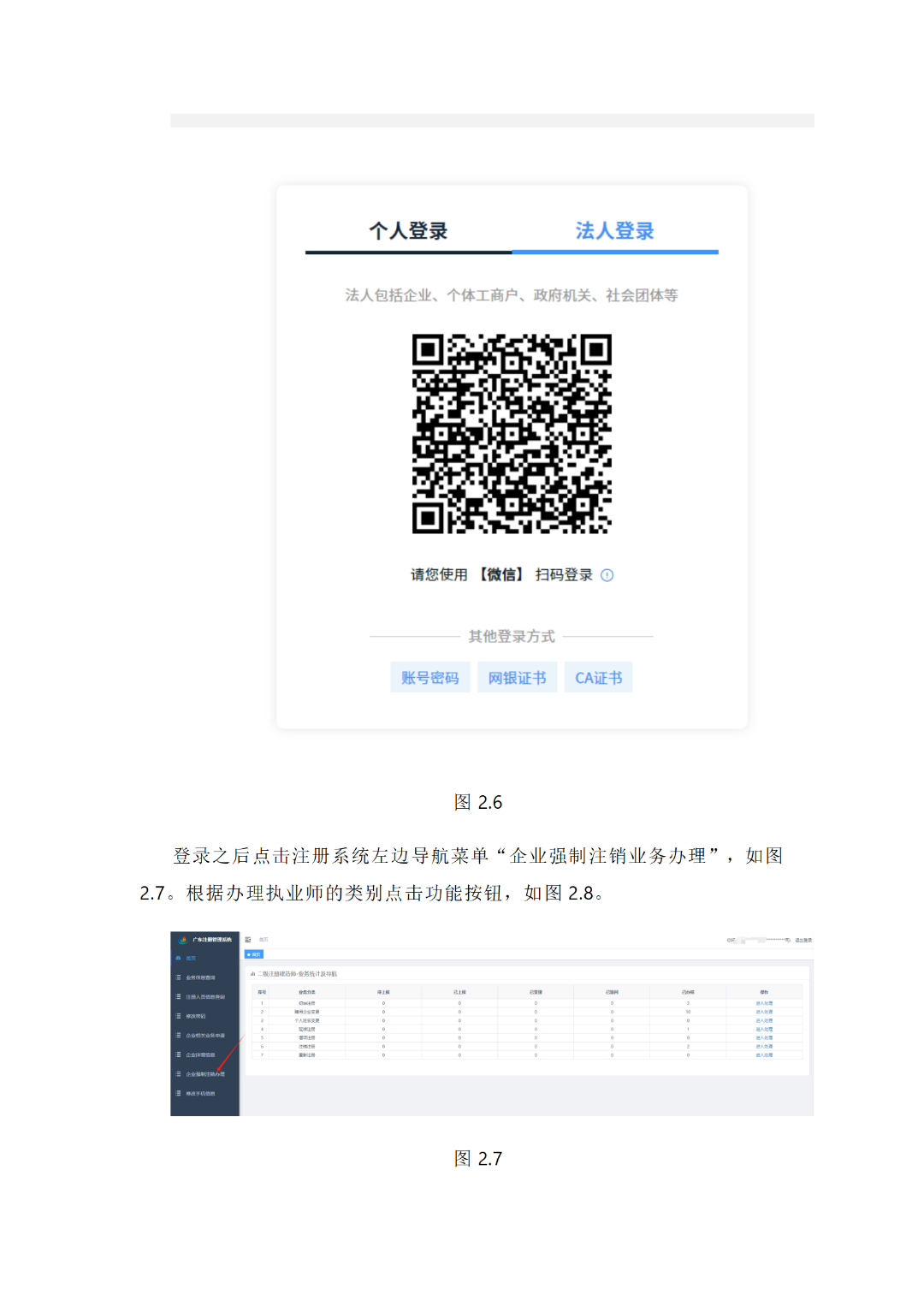Click the 注销注册 table cell
The height and width of the screenshot is (1307, 924).
(x=307, y=1046)
